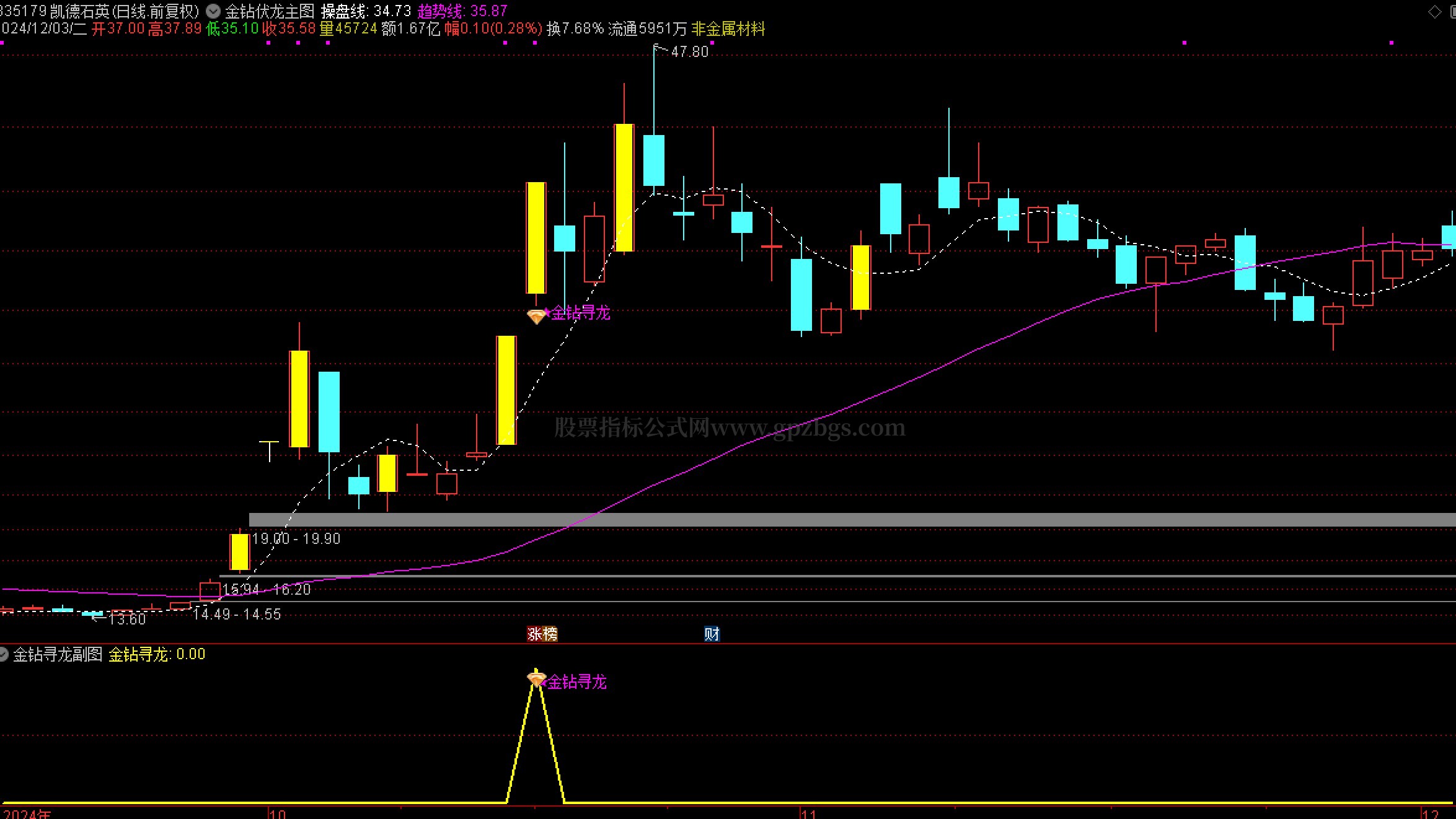1456x819 pixels.
Task: Click the close price 收35.58
Action: coord(289,28)
